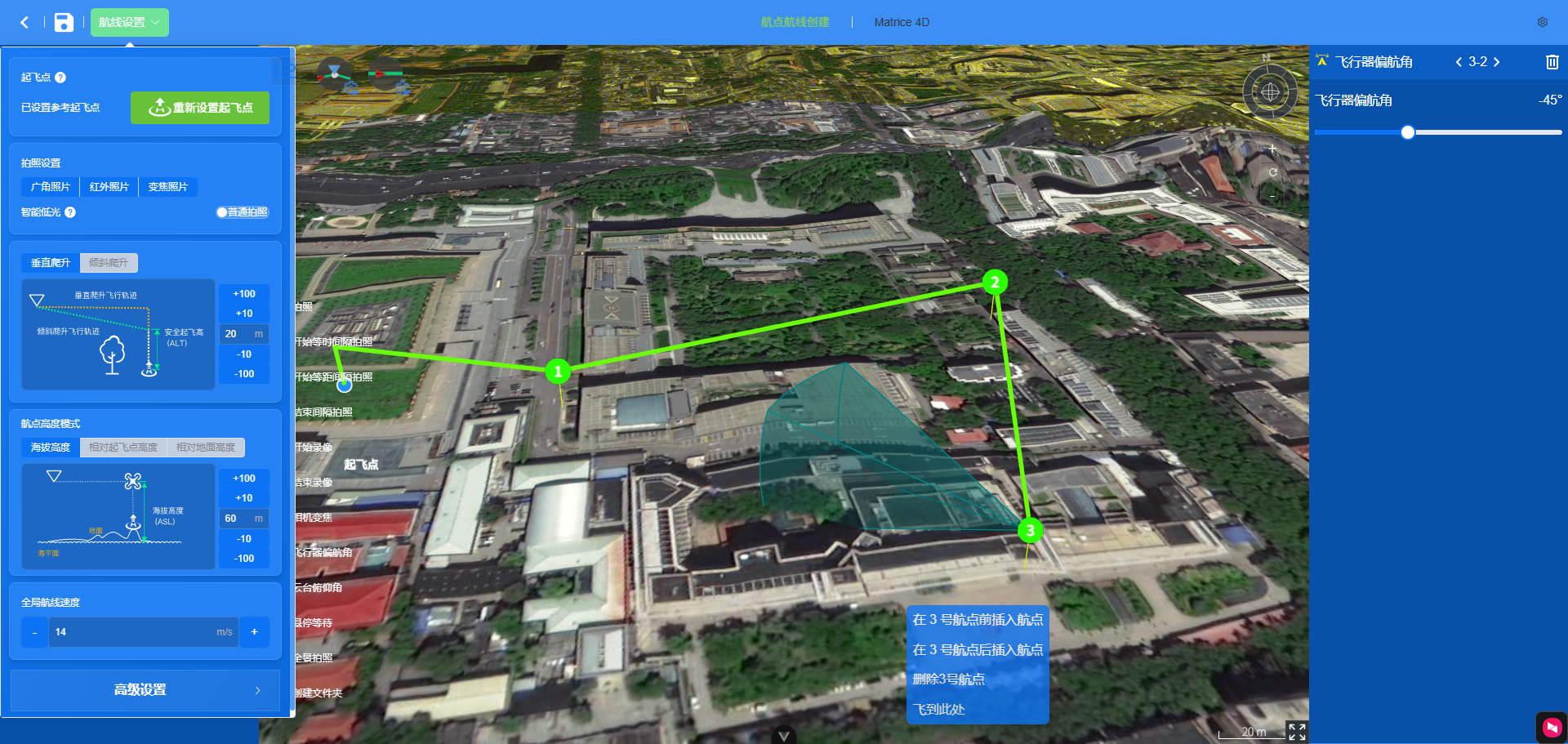This screenshot has height=744, width=1568.
Task: Select 相对起飞点高度 altitude mode
Action: point(123,448)
